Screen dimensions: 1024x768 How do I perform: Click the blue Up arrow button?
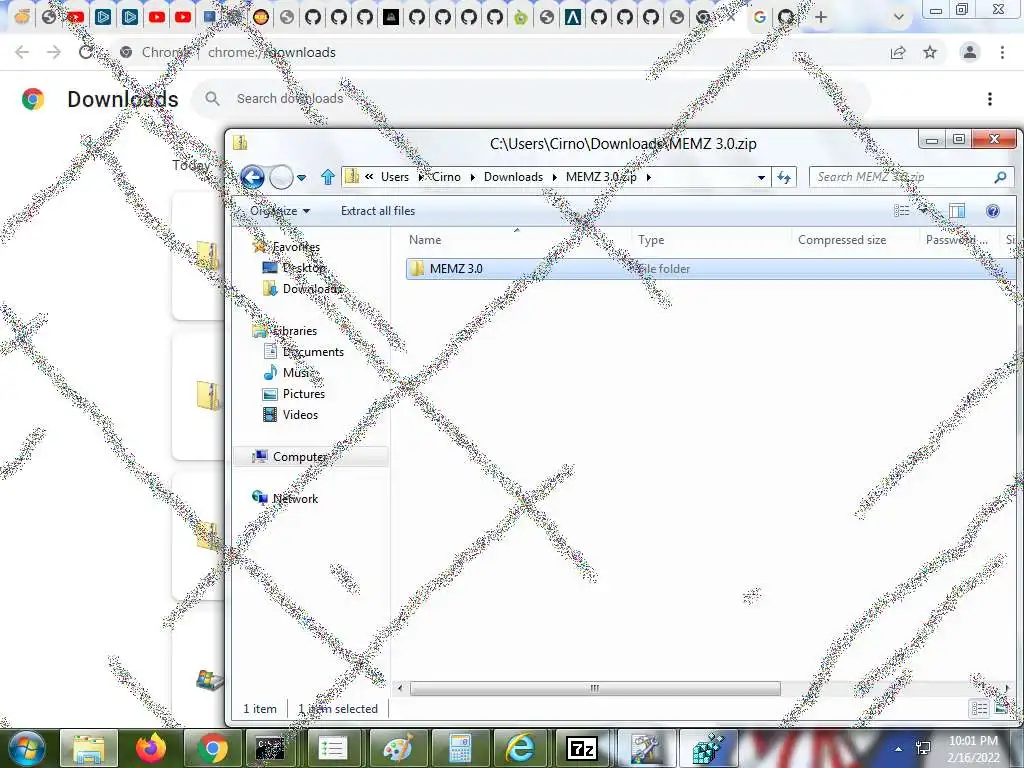click(328, 177)
